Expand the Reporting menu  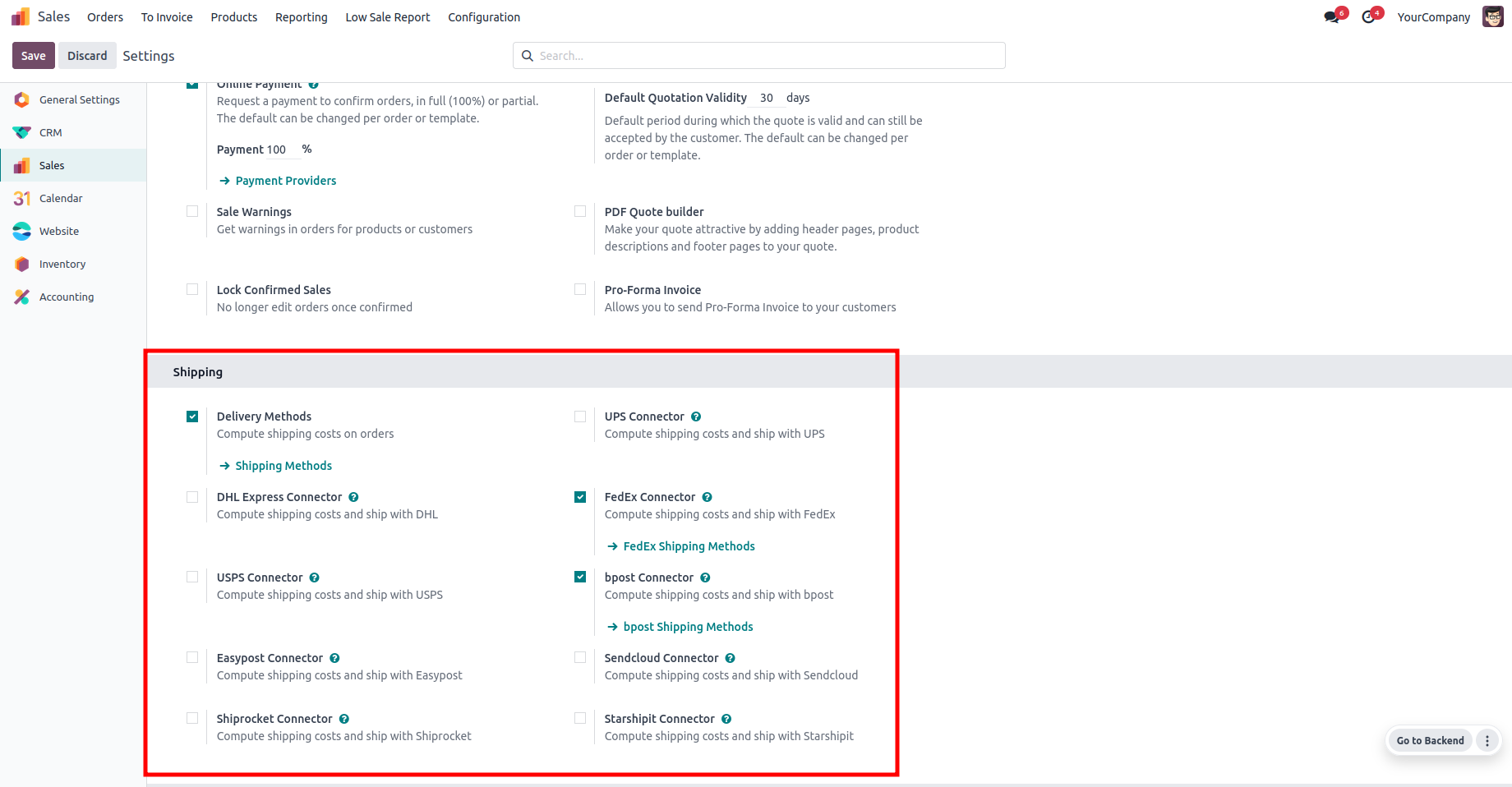click(x=301, y=17)
